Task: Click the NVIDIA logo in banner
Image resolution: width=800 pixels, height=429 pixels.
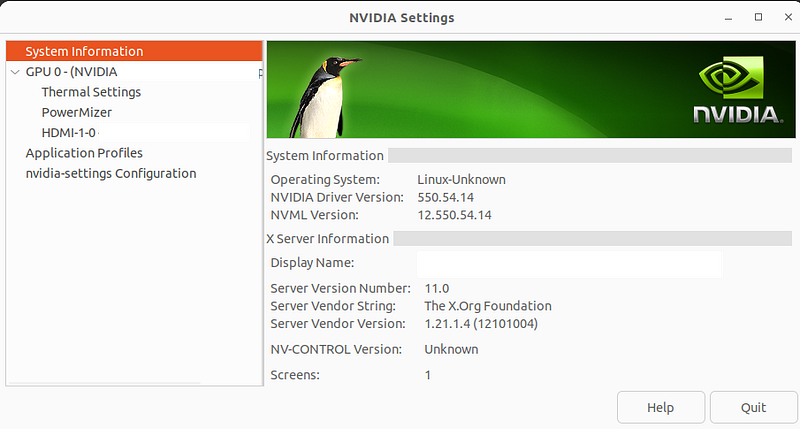Action: point(737,90)
